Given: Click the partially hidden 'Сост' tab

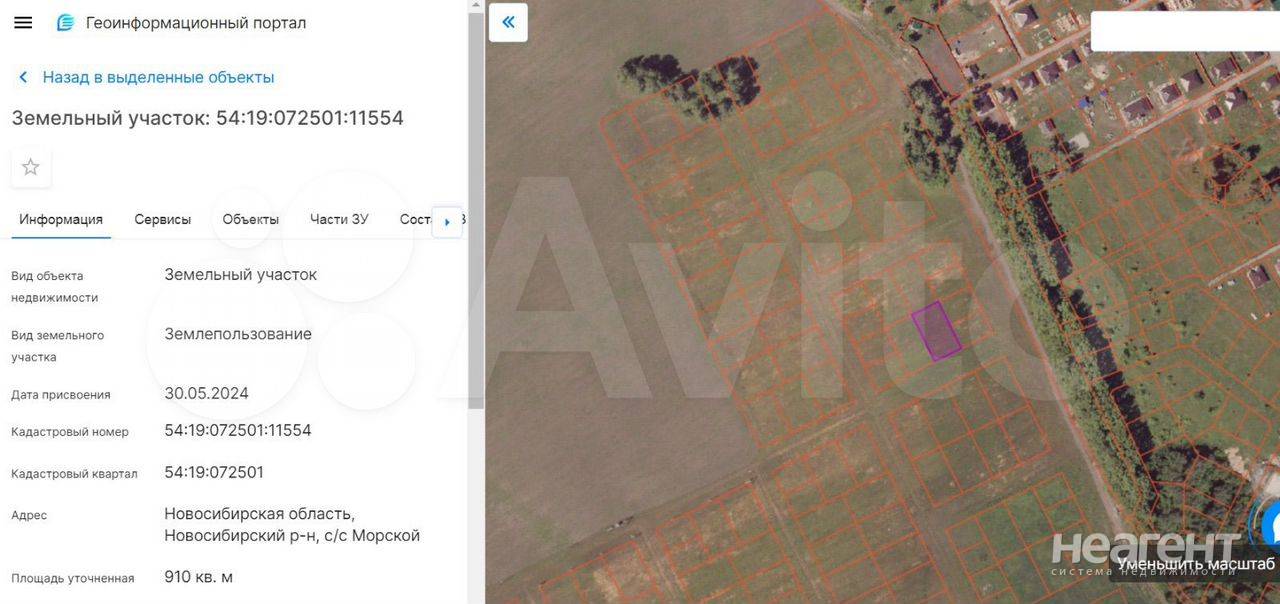Looking at the screenshot, I should 414,219.
